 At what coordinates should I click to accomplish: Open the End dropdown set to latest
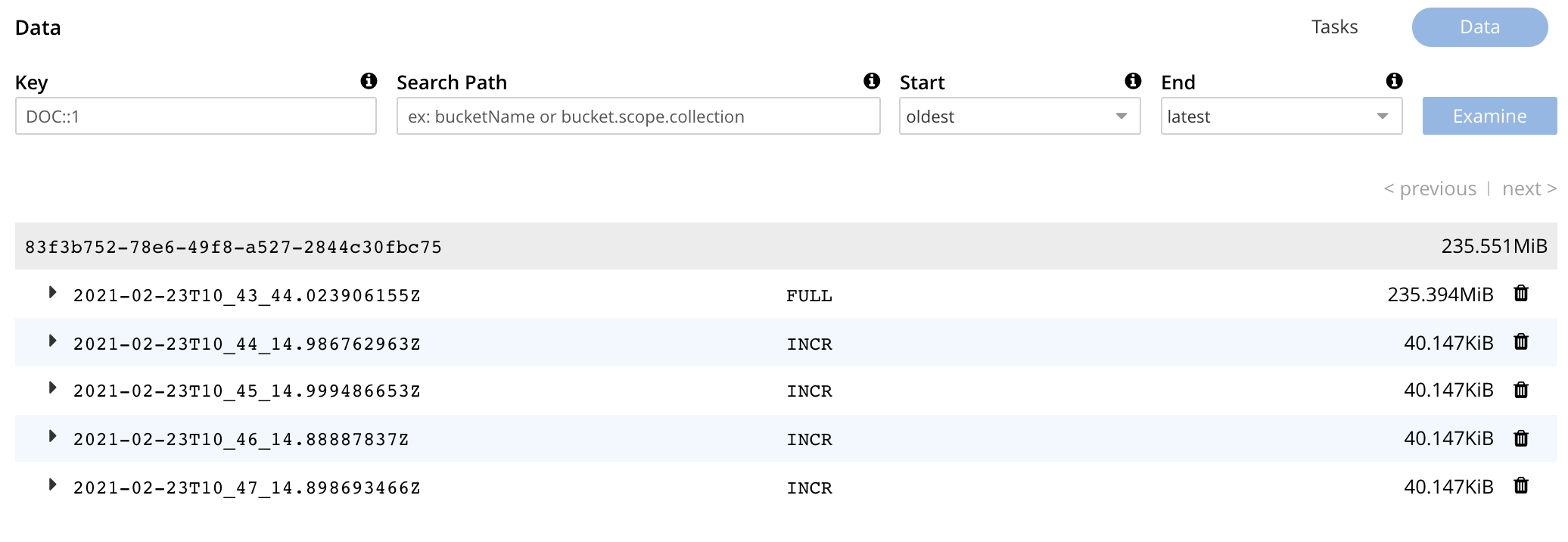(1280, 117)
